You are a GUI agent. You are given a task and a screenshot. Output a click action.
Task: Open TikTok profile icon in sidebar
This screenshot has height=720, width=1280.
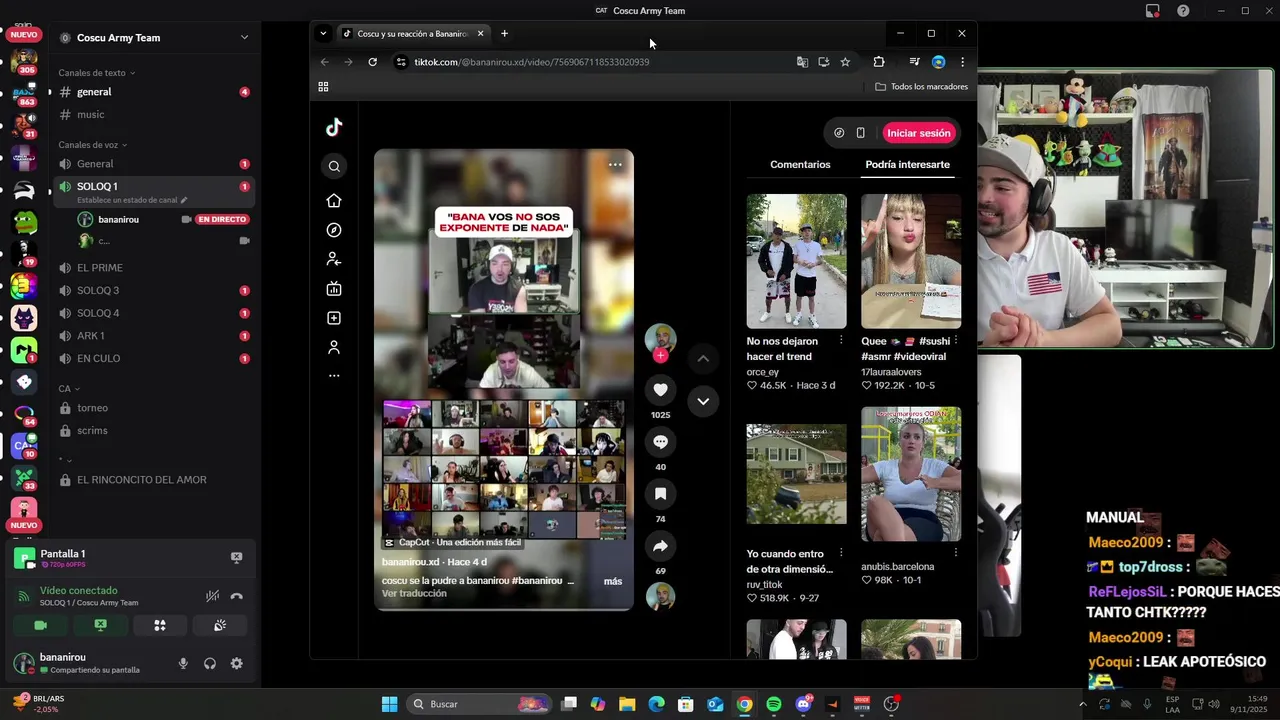[x=334, y=347]
